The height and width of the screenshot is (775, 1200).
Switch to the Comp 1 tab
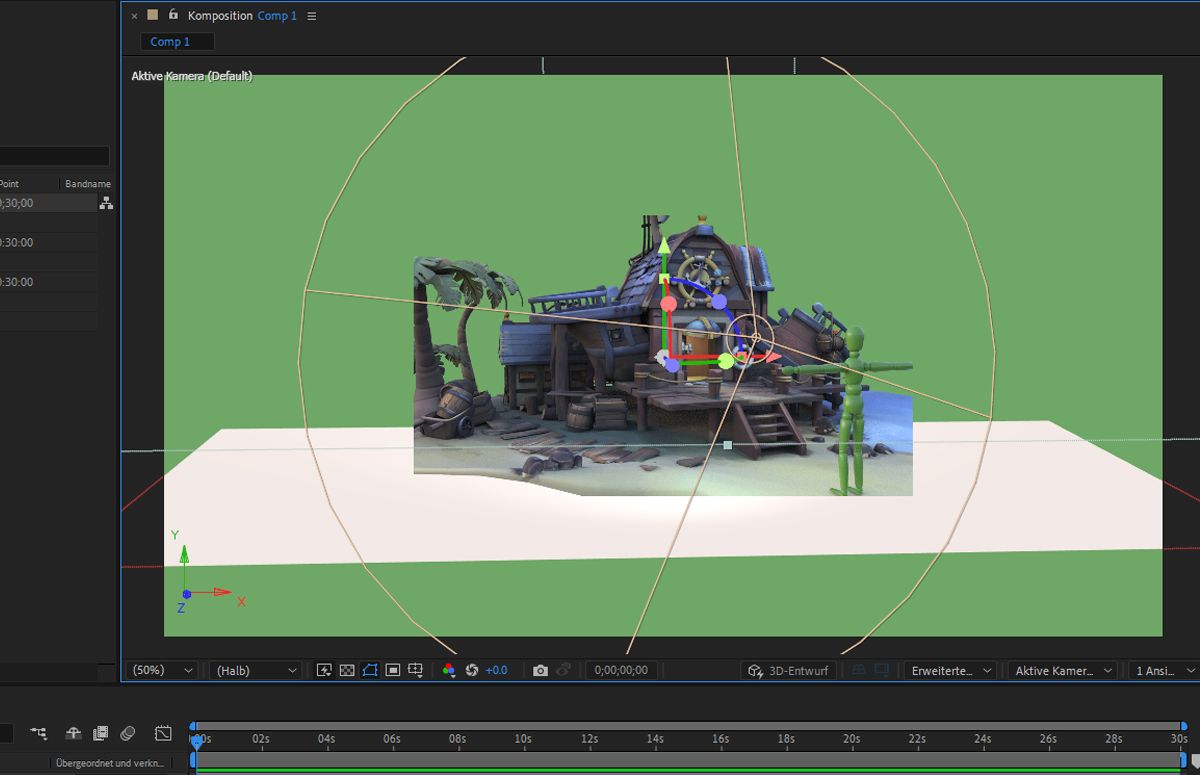176,41
